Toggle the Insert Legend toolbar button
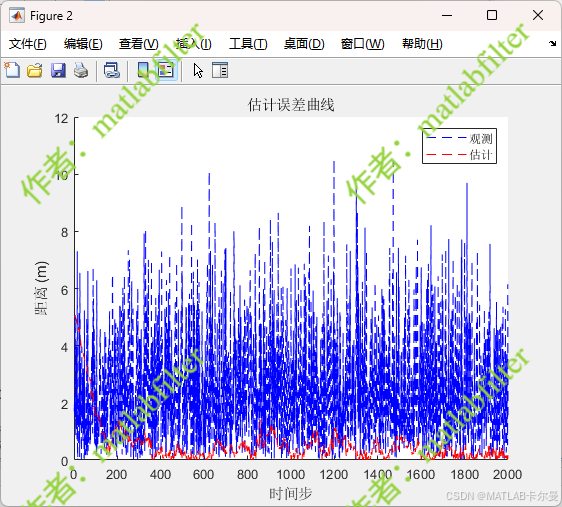 (x=166, y=70)
